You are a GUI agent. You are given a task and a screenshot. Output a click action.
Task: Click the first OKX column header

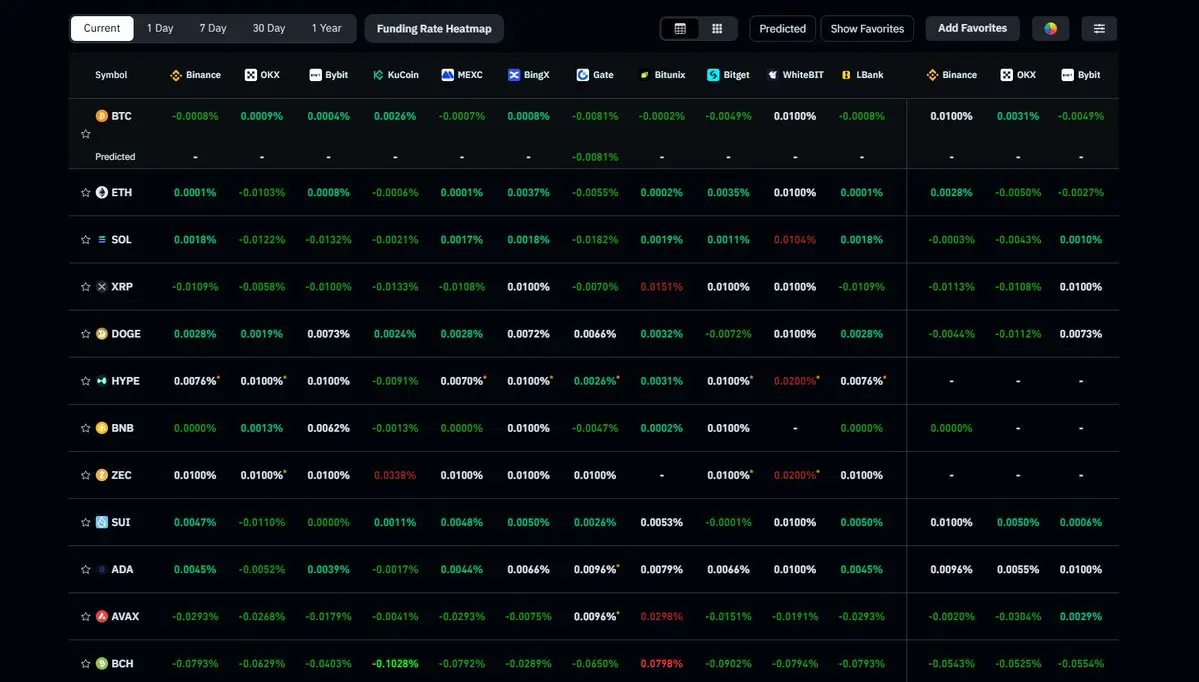coord(262,75)
